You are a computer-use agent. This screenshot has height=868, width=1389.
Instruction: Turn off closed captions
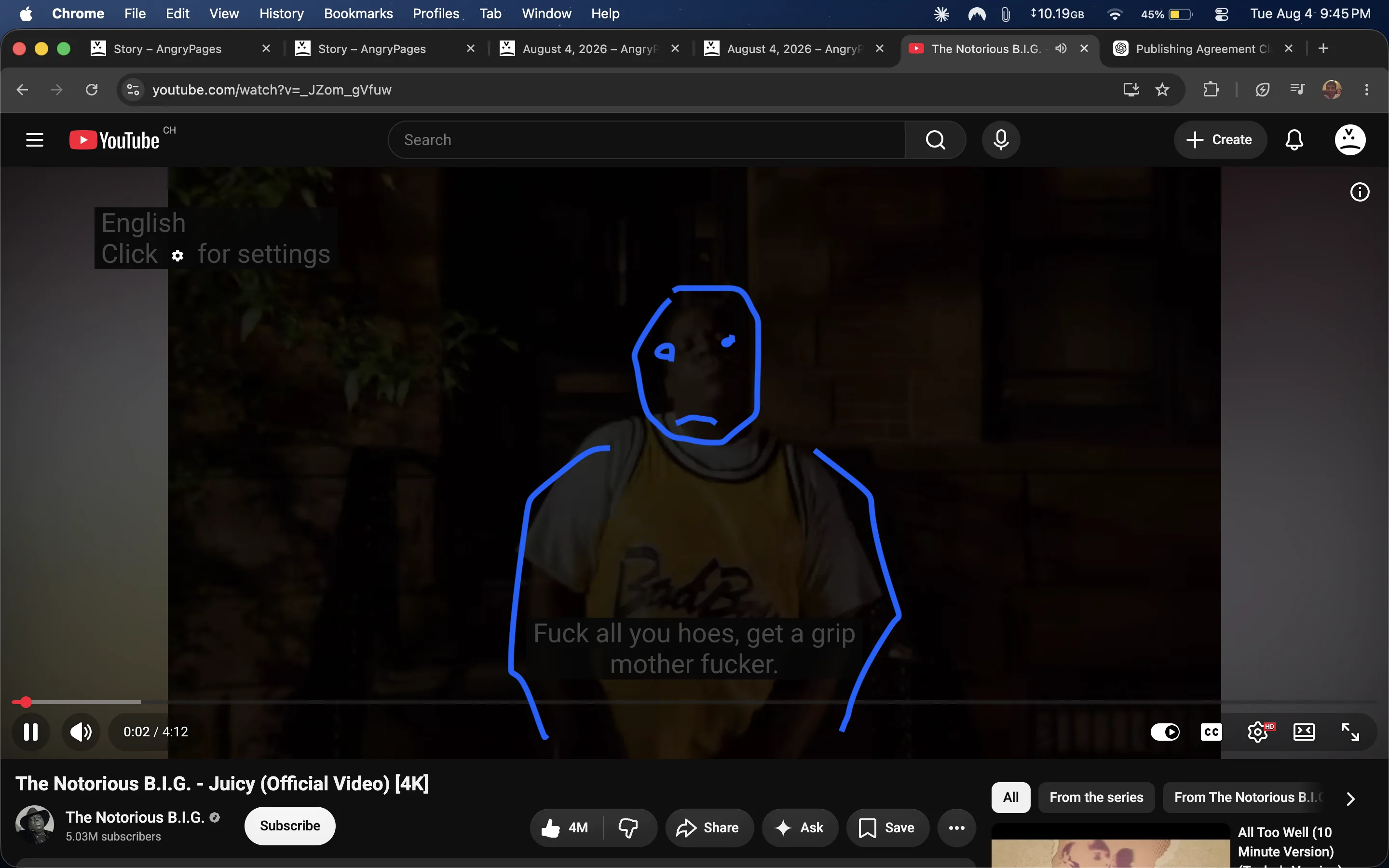pos(1211,732)
